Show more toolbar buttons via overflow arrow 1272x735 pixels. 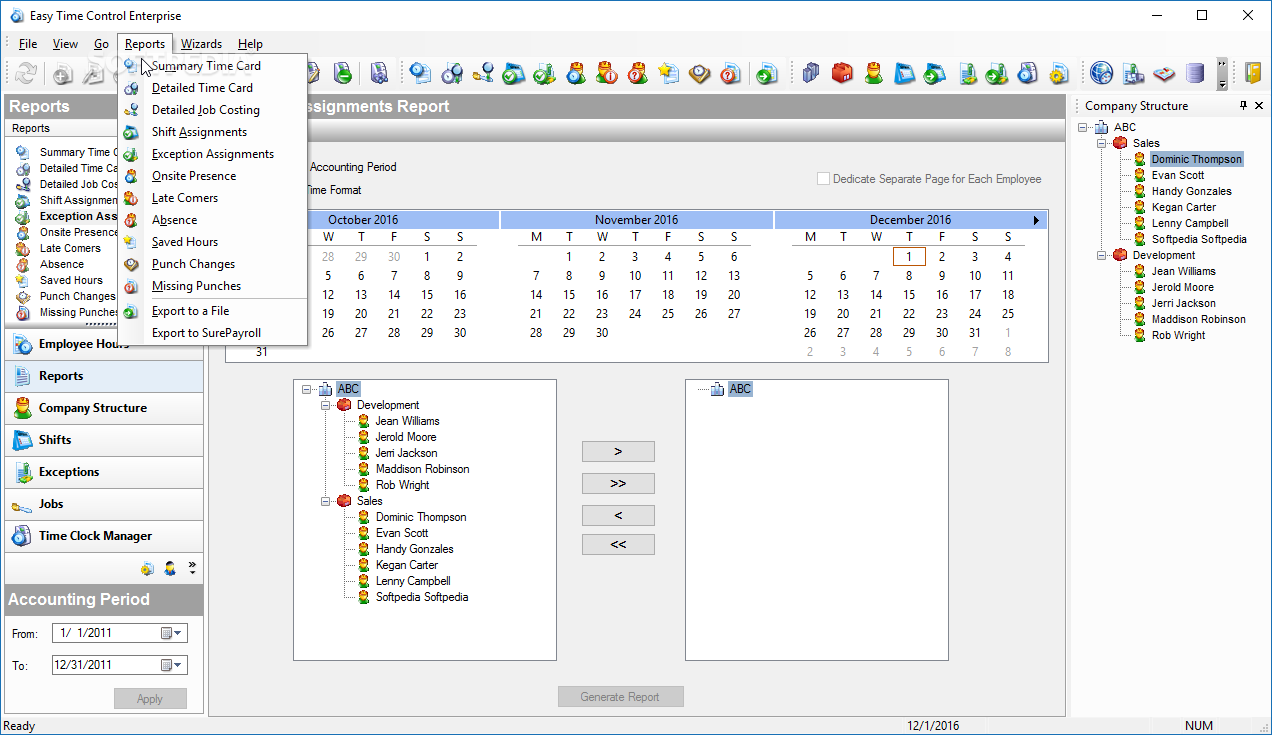tap(1221, 73)
